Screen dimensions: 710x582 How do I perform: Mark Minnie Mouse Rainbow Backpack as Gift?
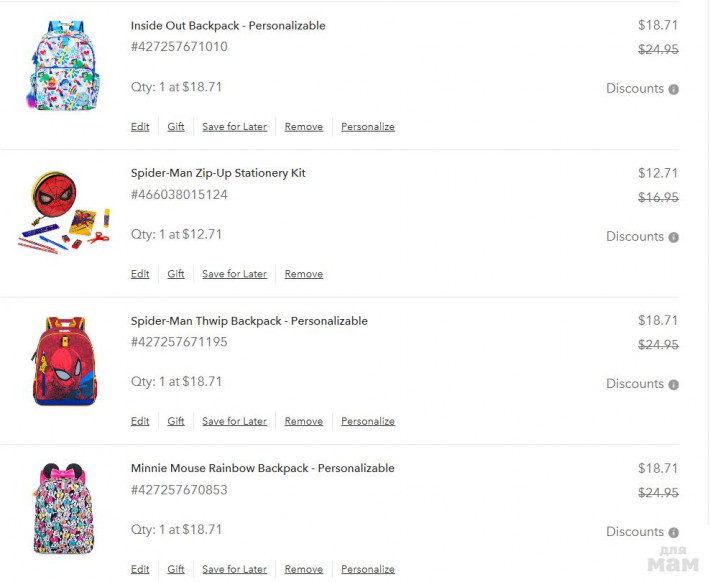176,569
